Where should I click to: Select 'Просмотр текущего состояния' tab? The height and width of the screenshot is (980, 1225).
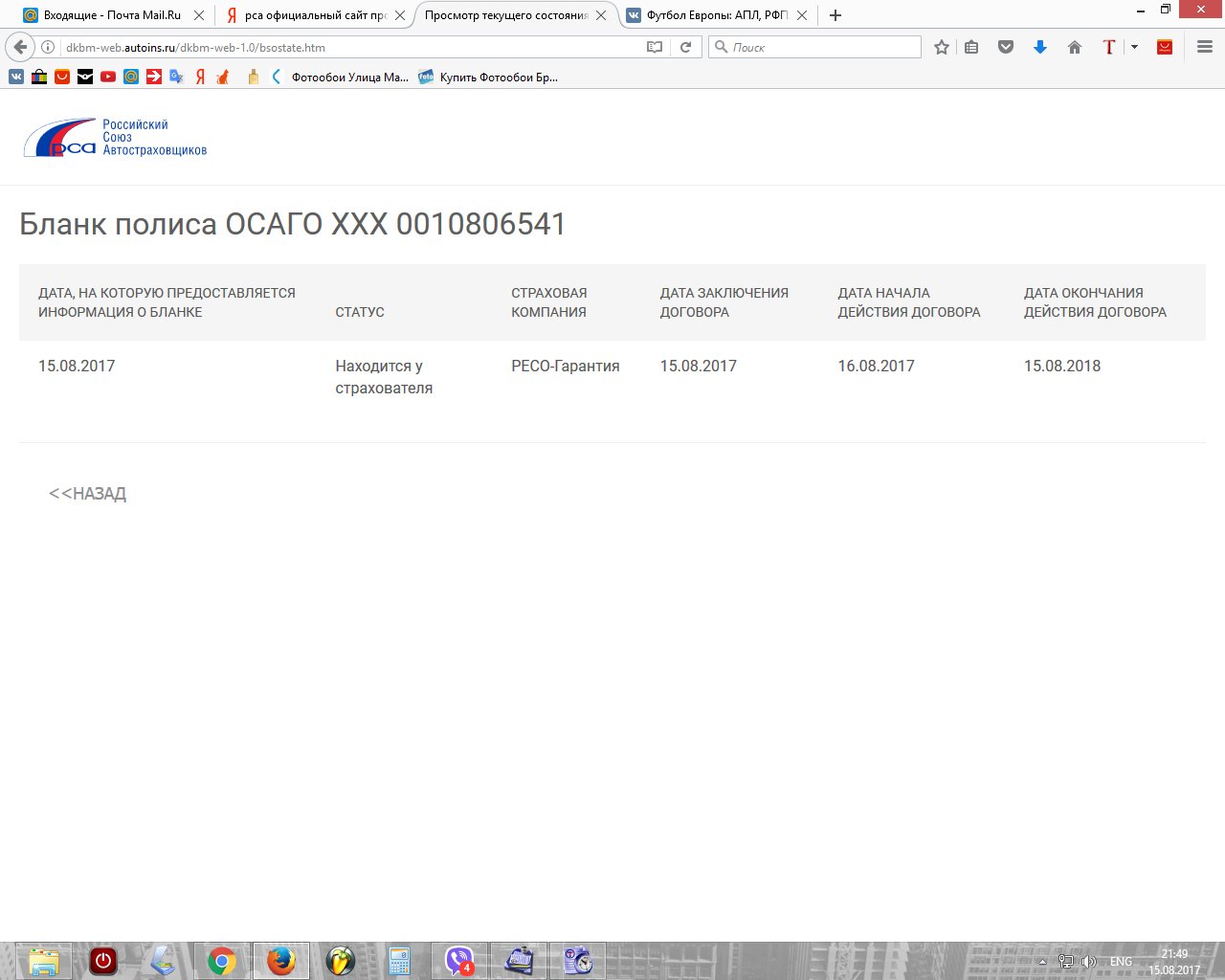(506, 15)
